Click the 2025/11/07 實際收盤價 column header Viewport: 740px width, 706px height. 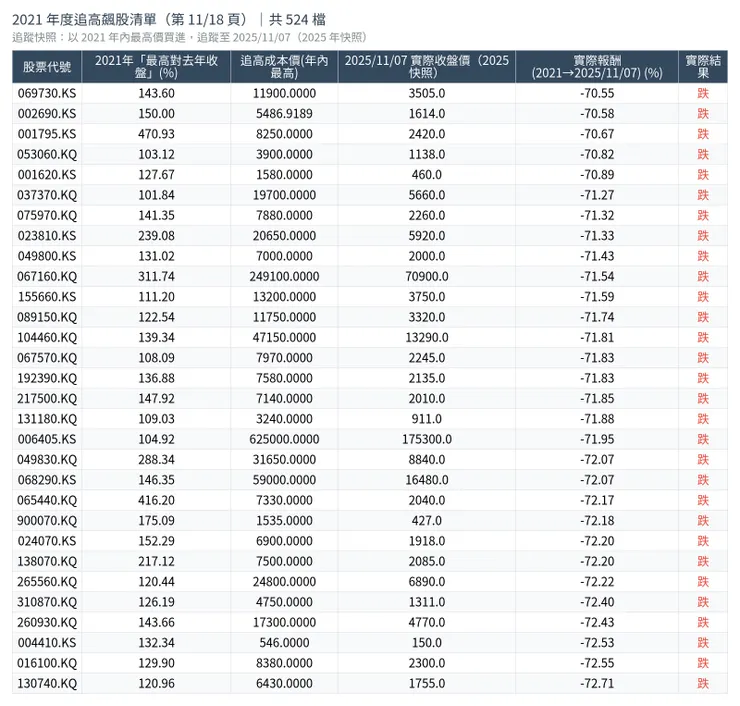tap(427, 67)
